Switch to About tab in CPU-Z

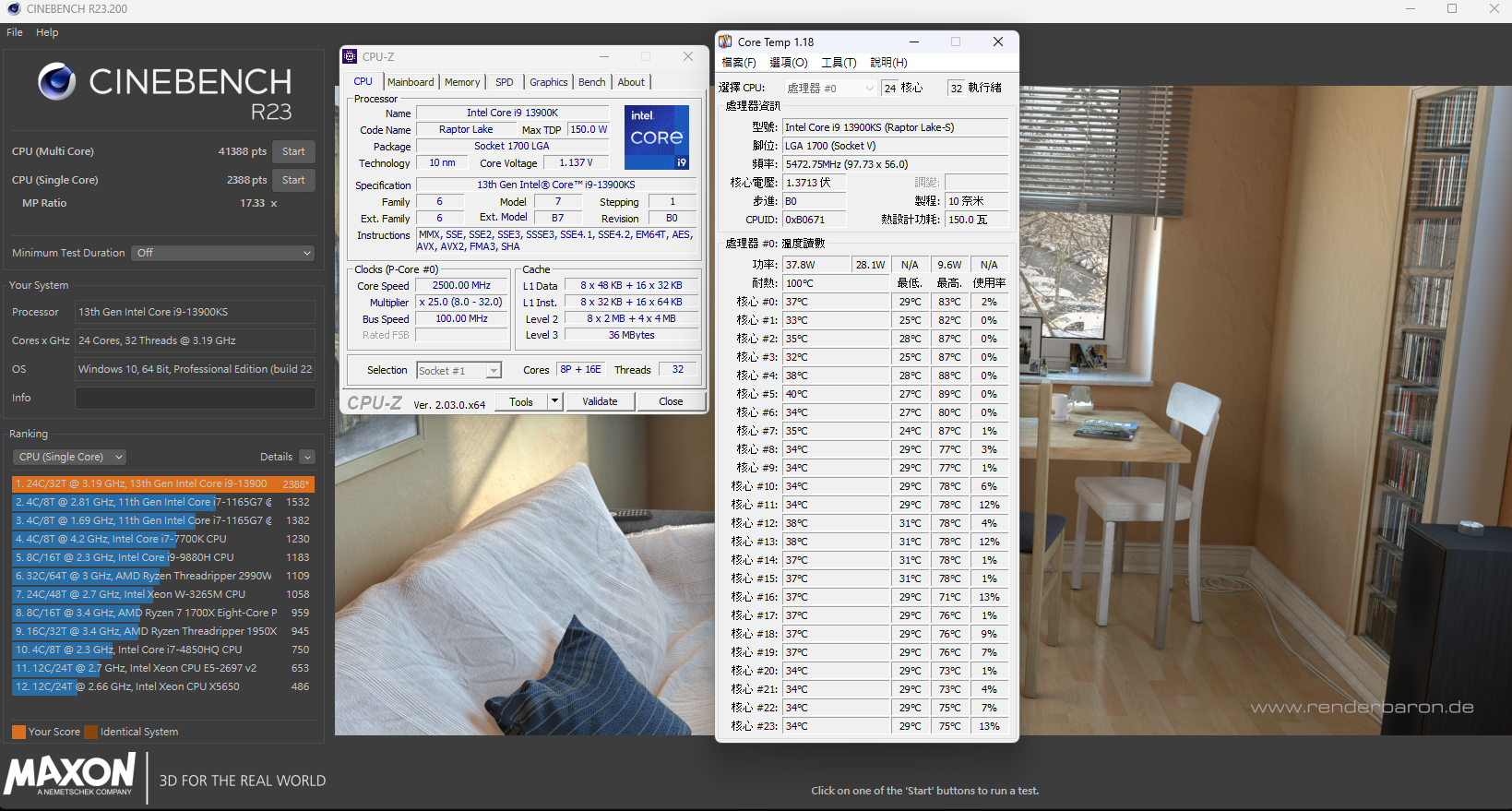click(x=632, y=82)
